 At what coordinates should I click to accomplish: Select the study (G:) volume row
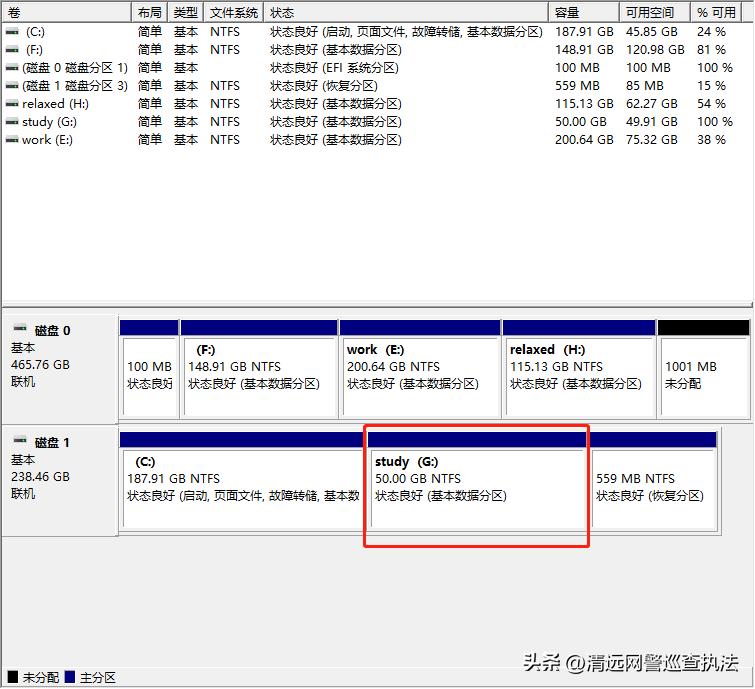(371, 122)
